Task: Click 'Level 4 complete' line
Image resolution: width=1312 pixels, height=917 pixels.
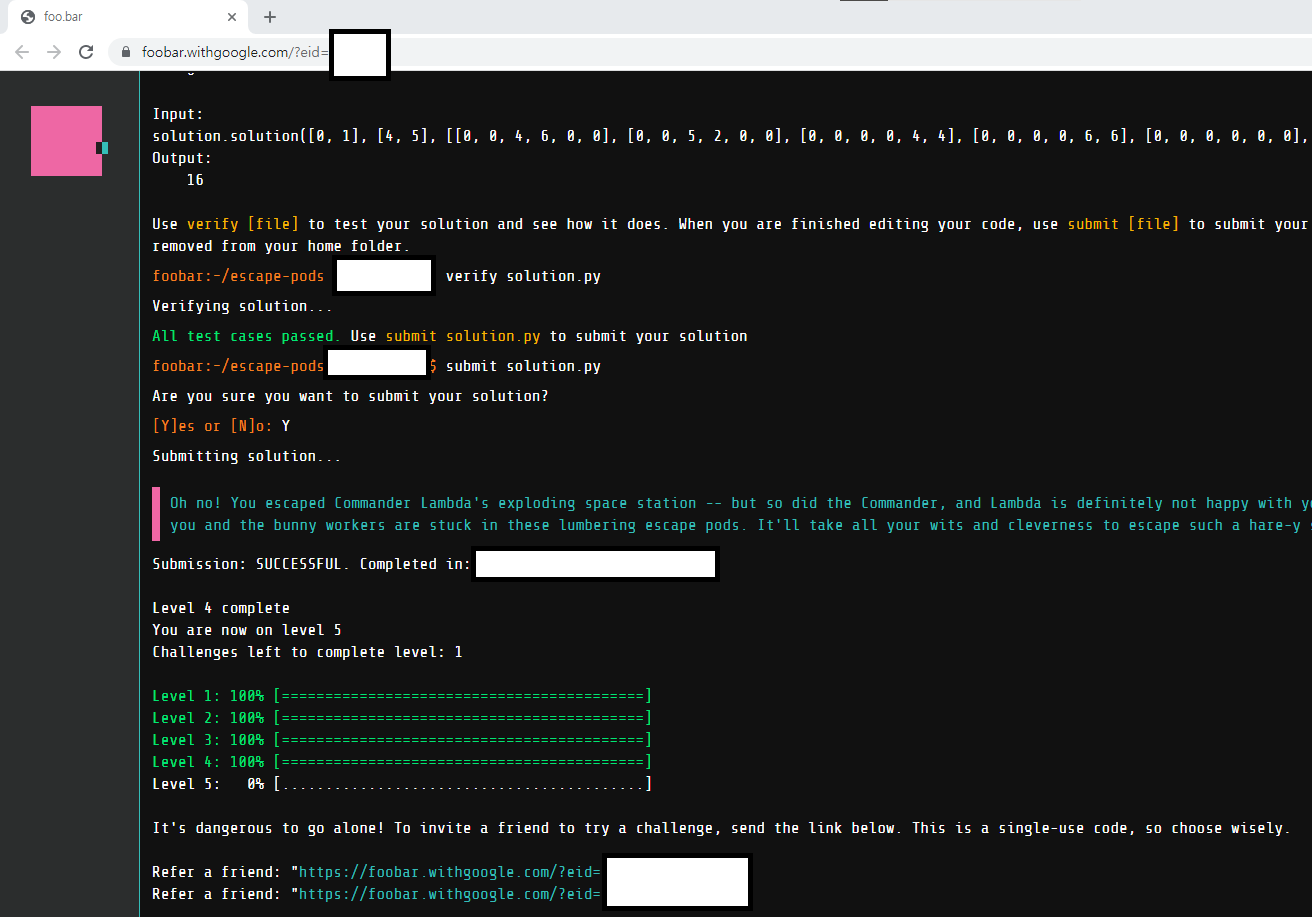Action: (x=221, y=608)
